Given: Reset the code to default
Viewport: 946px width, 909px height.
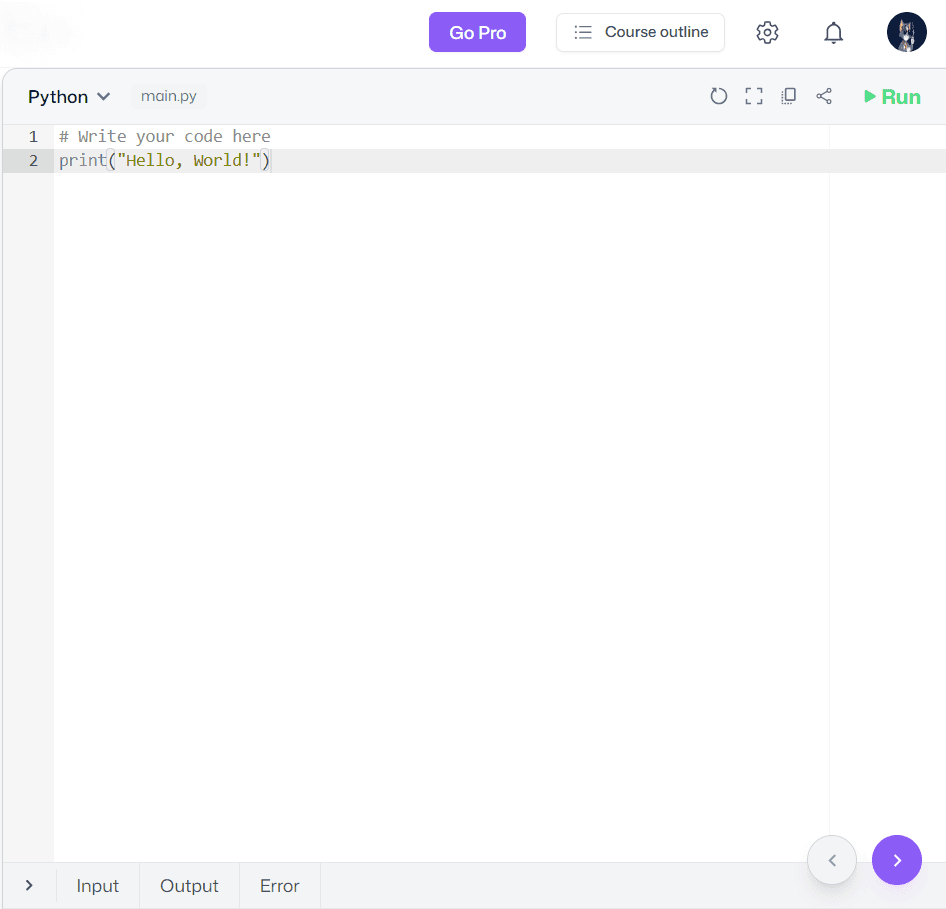Looking at the screenshot, I should [719, 96].
